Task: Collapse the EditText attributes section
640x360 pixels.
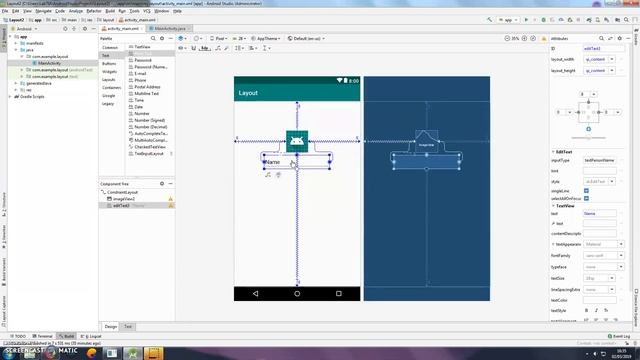Action: 553,152
